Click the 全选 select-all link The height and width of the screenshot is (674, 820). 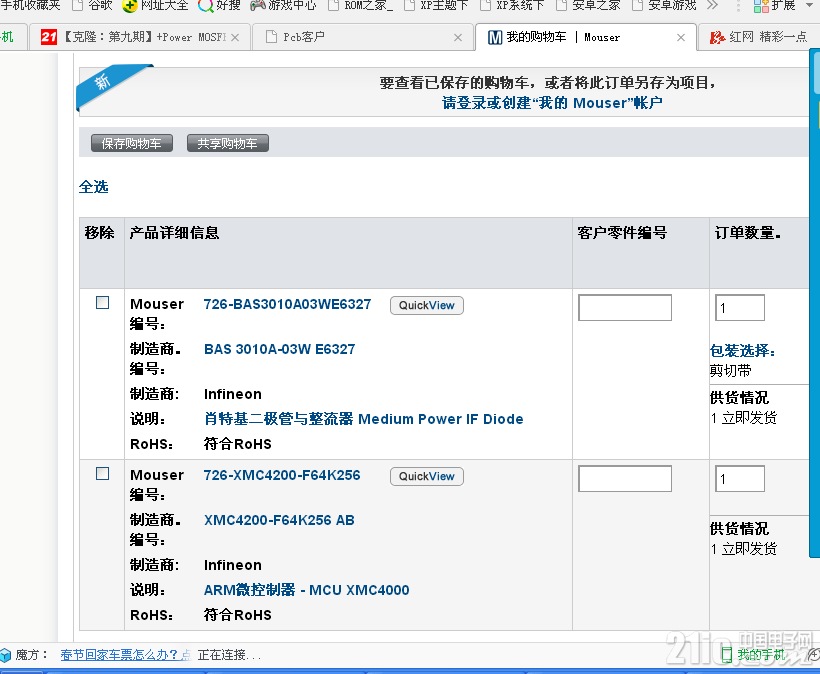pos(94,187)
